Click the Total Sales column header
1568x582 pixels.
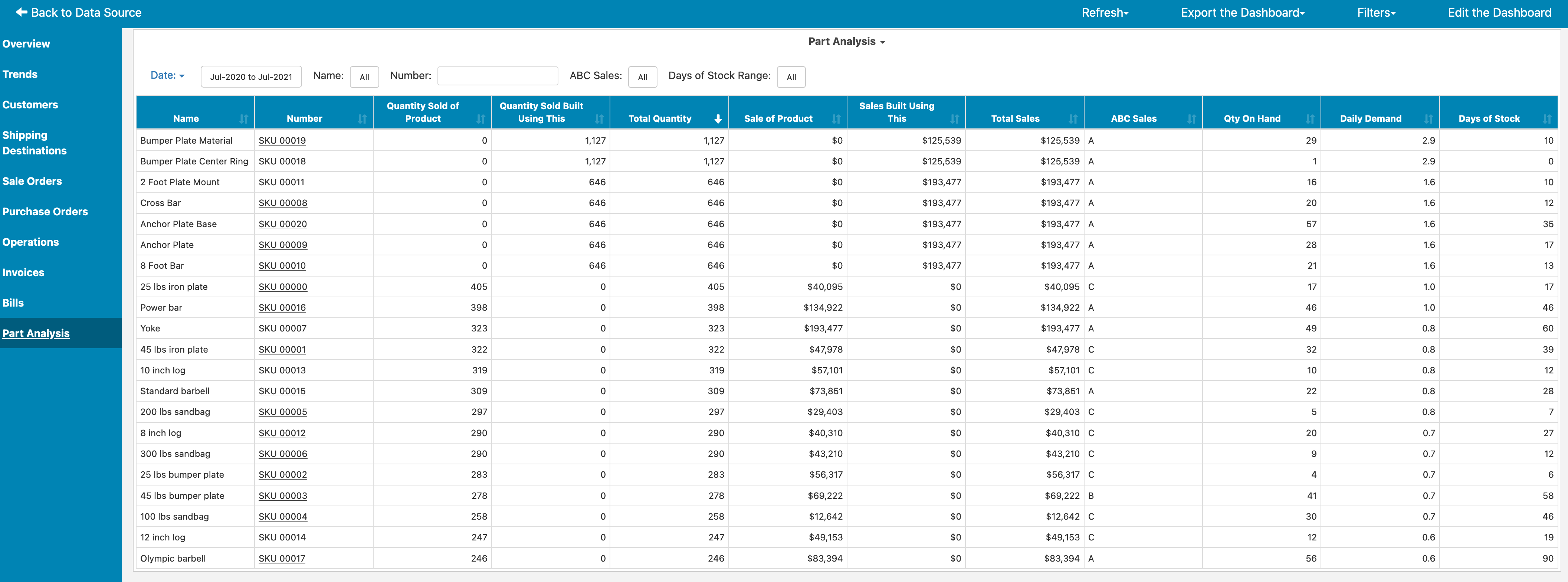1024,112
